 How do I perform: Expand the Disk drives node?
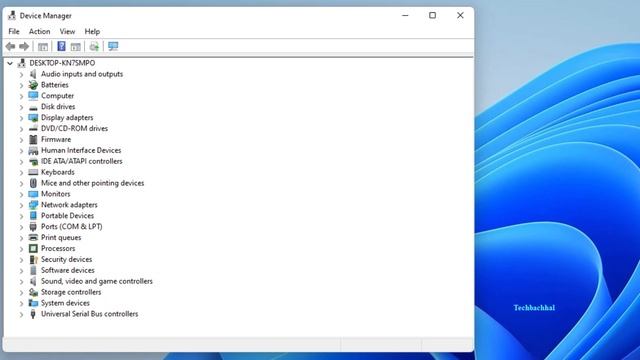(x=21, y=107)
